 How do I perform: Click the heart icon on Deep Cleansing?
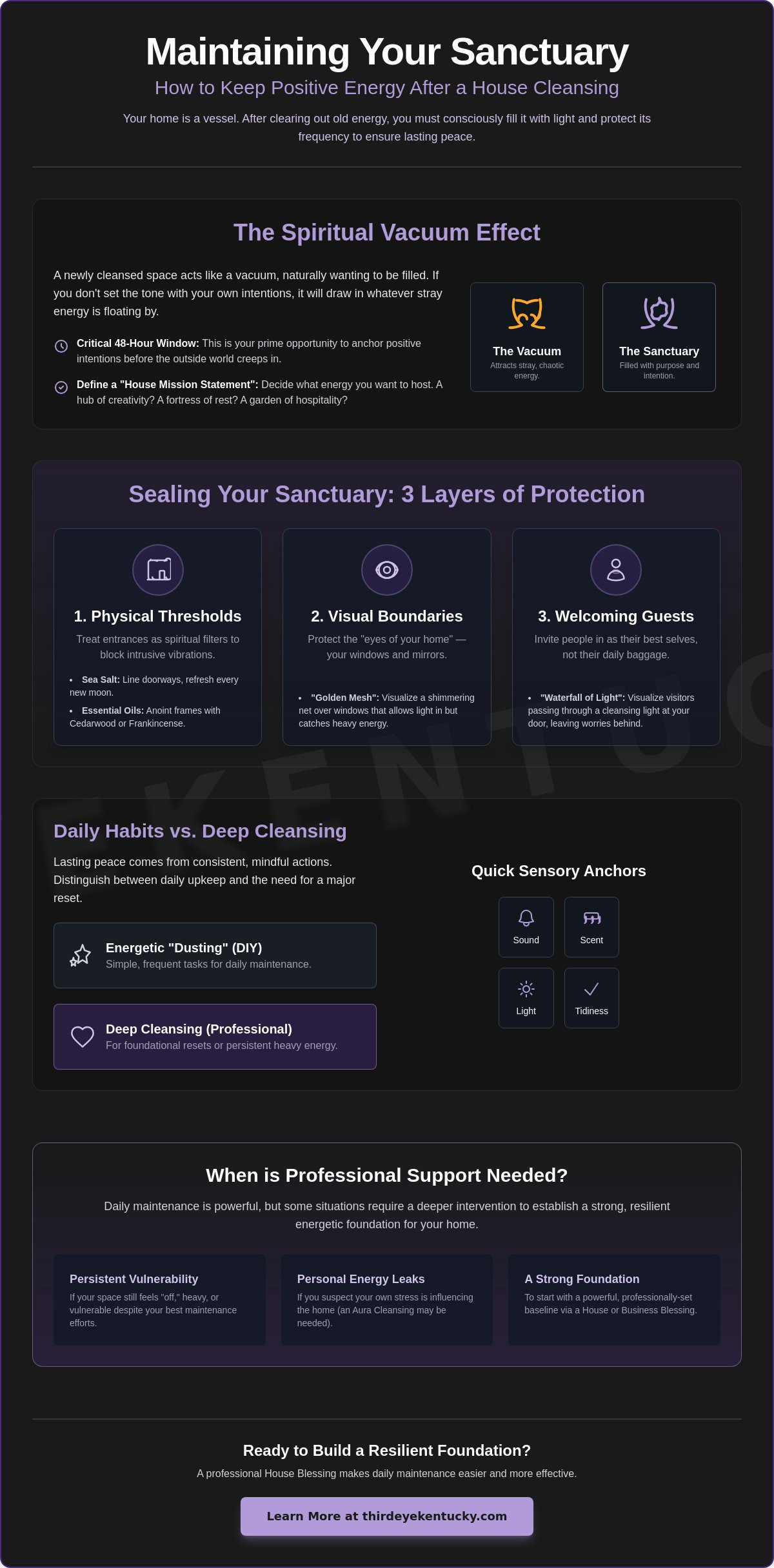pyautogui.click(x=83, y=1037)
